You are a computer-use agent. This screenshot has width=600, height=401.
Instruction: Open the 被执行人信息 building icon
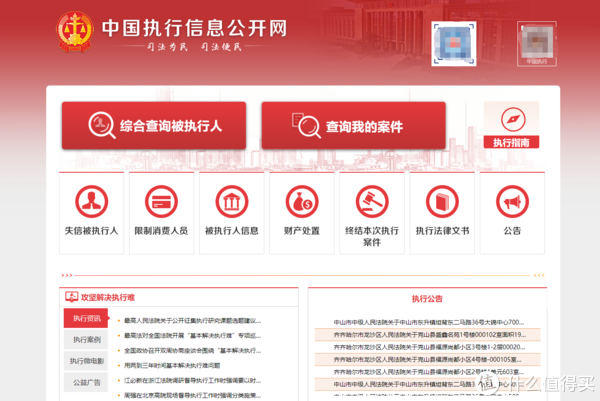[232, 202]
